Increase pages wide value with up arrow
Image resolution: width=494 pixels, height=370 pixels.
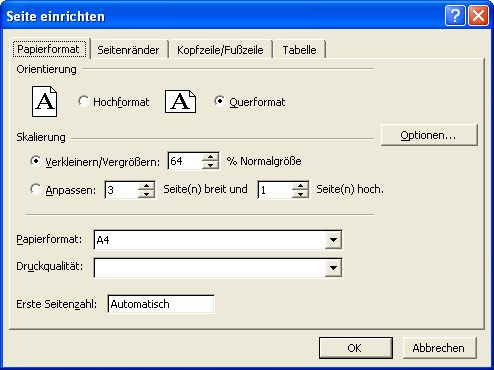(146, 186)
